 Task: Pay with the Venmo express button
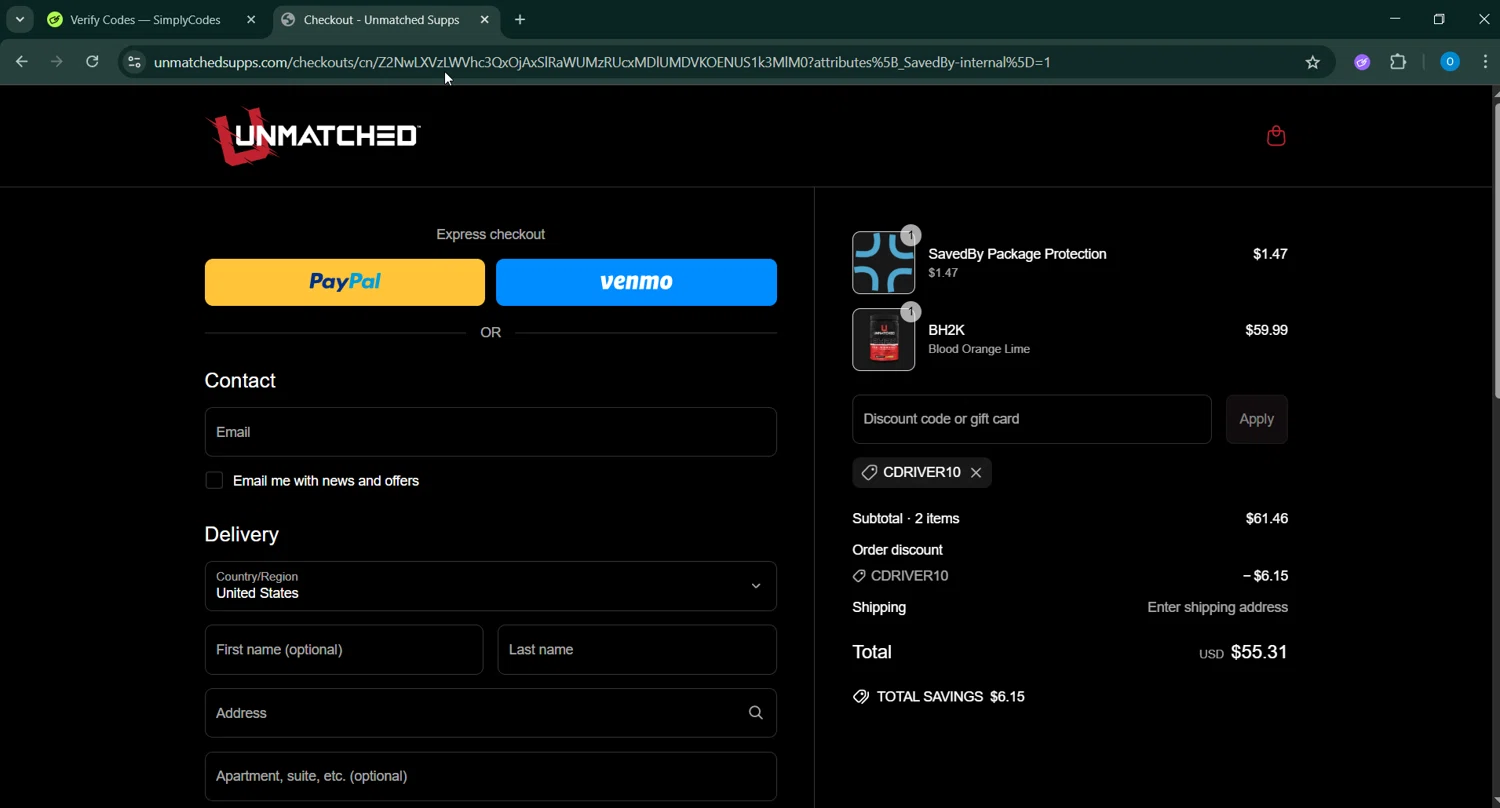pos(636,282)
